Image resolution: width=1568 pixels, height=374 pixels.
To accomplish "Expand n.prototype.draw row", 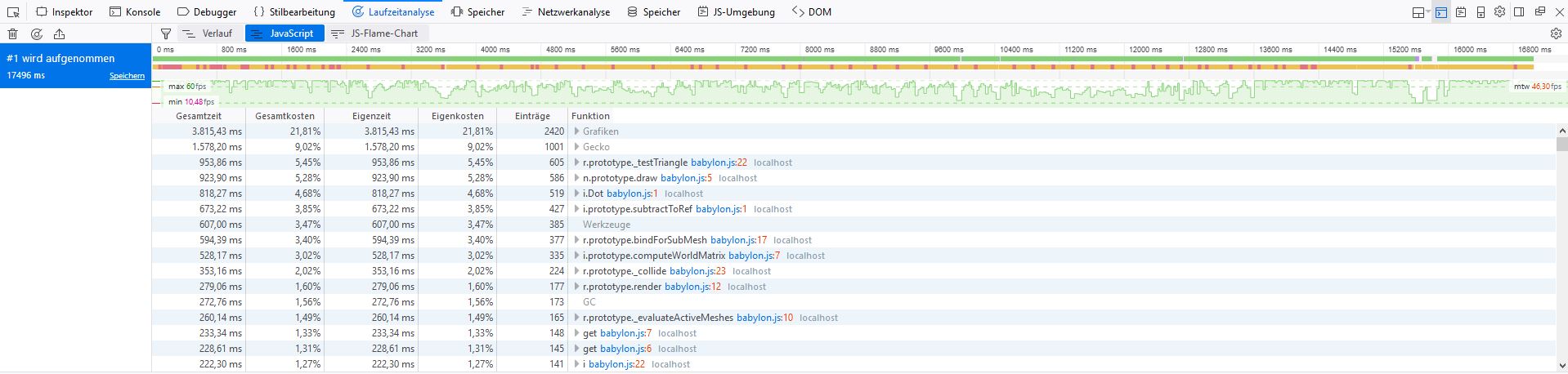I will 576,178.
